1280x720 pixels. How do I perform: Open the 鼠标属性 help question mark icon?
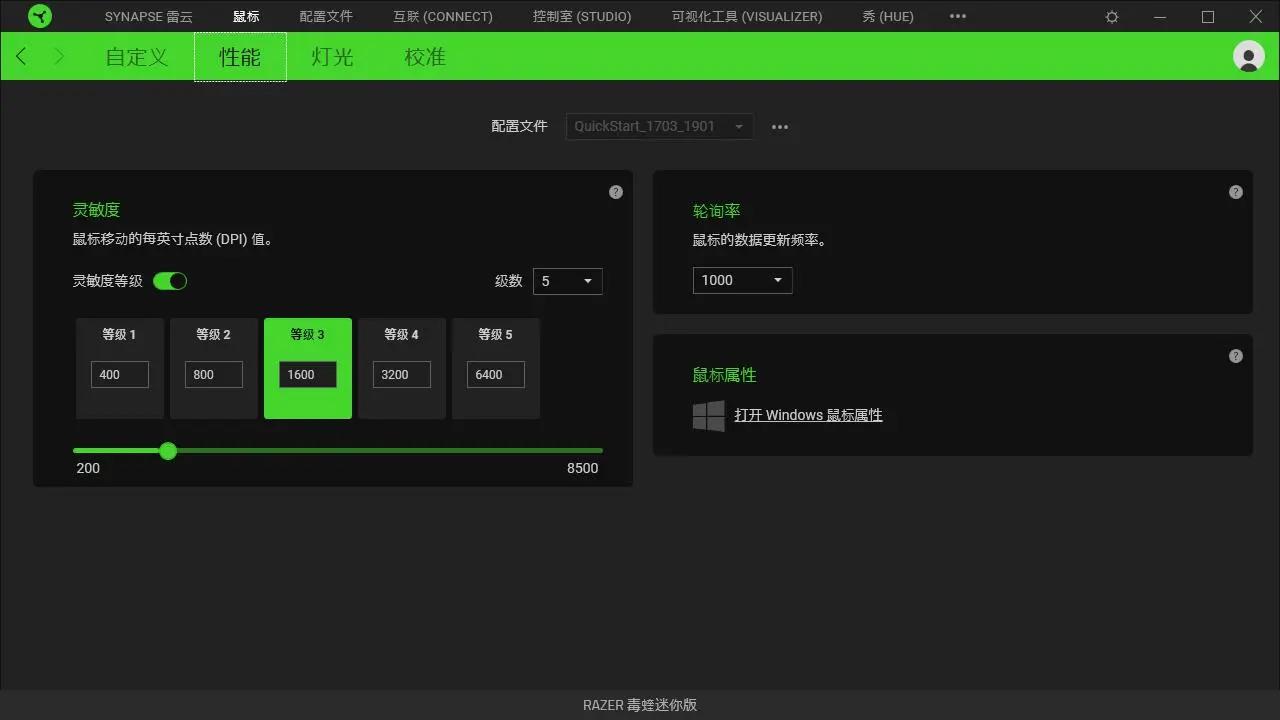click(x=1235, y=355)
